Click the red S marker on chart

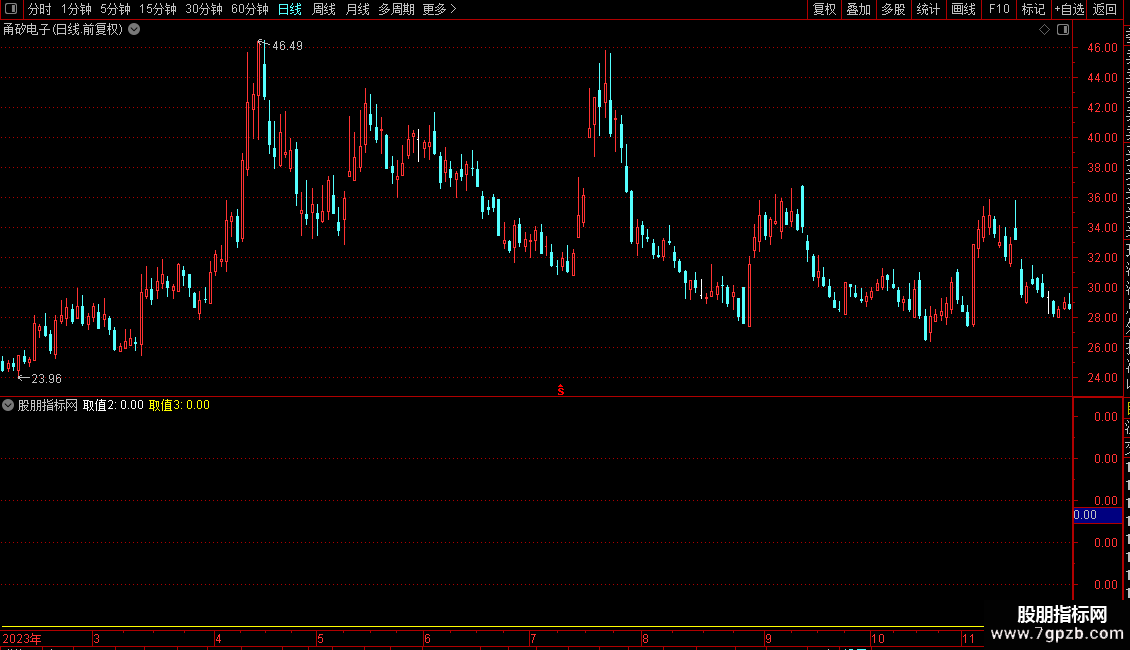tap(561, 390)
